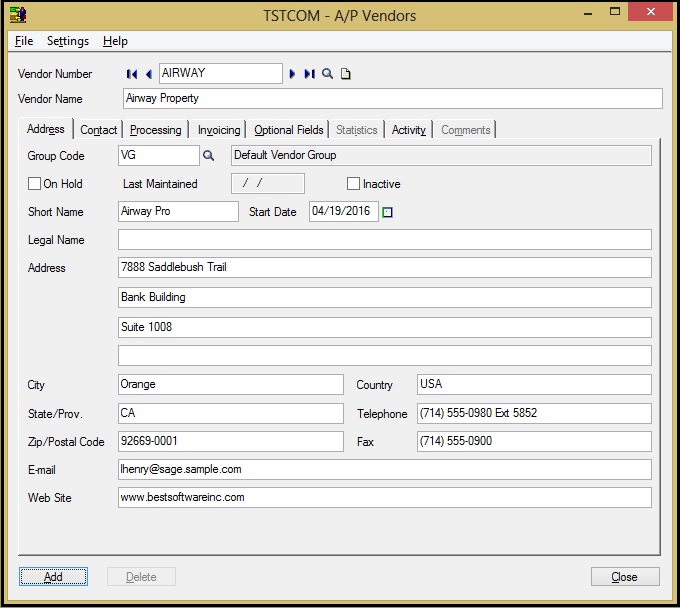
Task: Go to previous vendor record arrow
Action: pyautogui.click(x=149, y=74)
